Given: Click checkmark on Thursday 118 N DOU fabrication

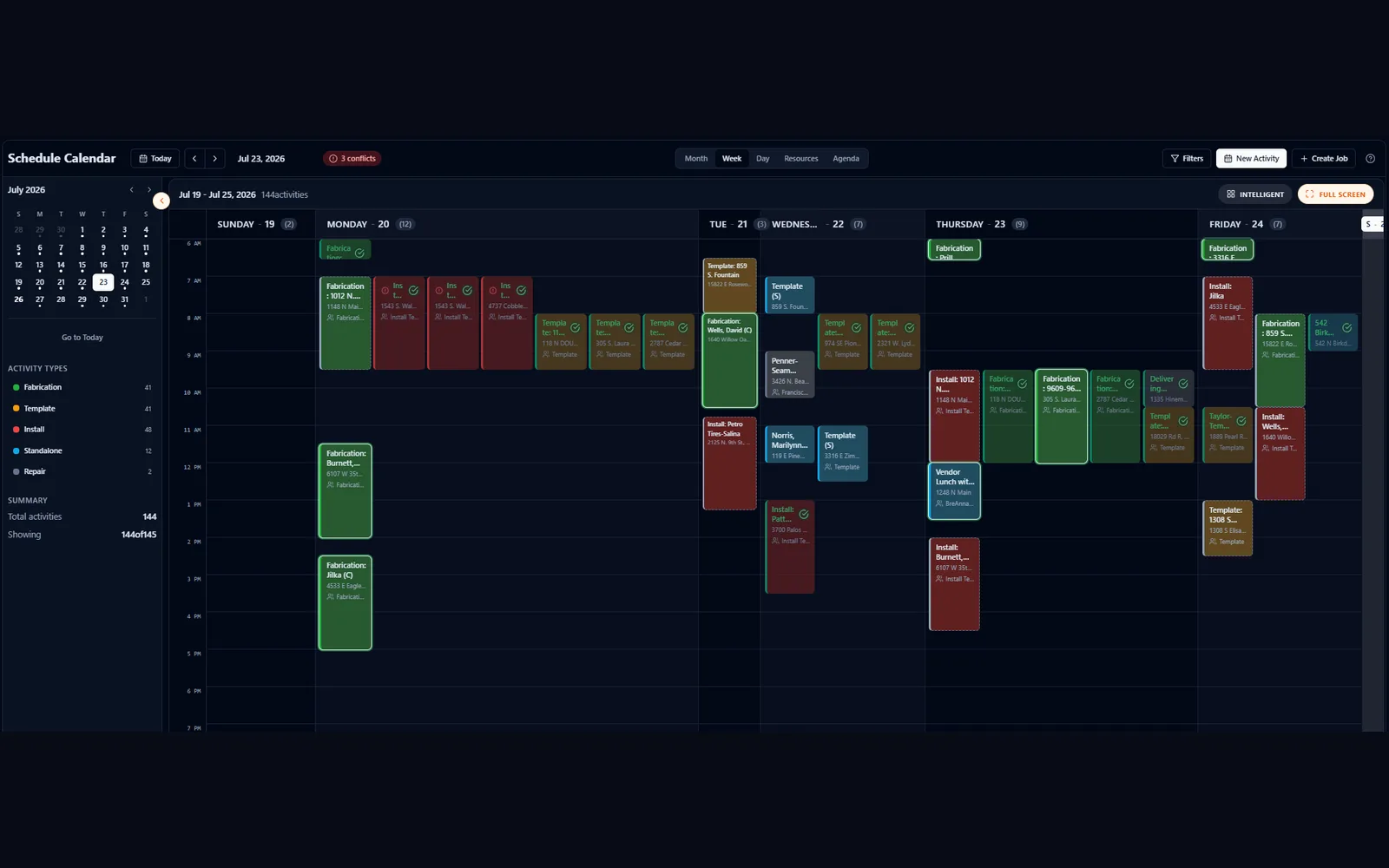Looking at the screenshot, I should [1022, 384].
